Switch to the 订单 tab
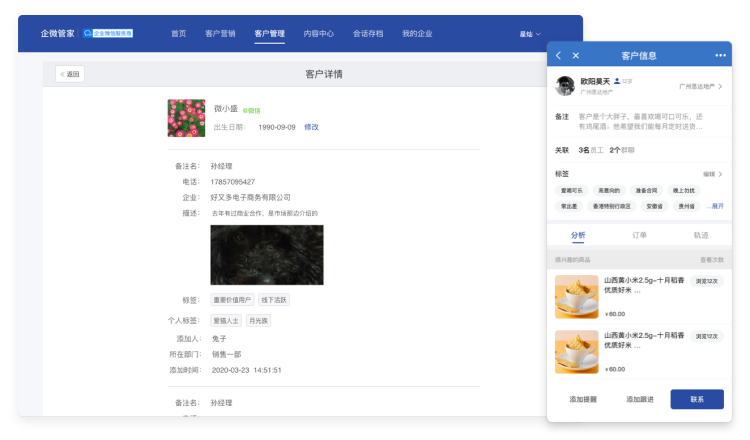The image size is (750, 440). [x=640, y=235]
